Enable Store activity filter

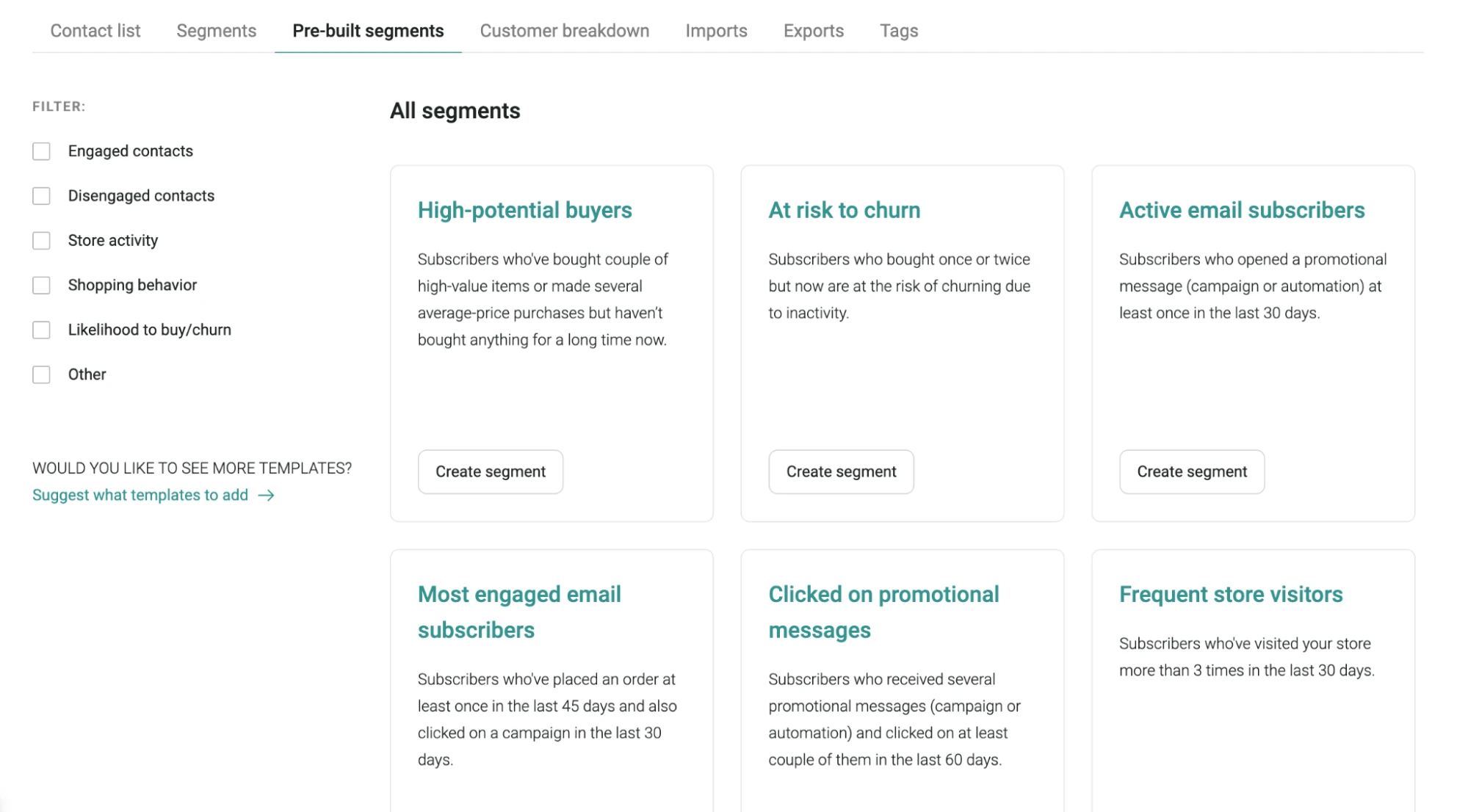41,240
